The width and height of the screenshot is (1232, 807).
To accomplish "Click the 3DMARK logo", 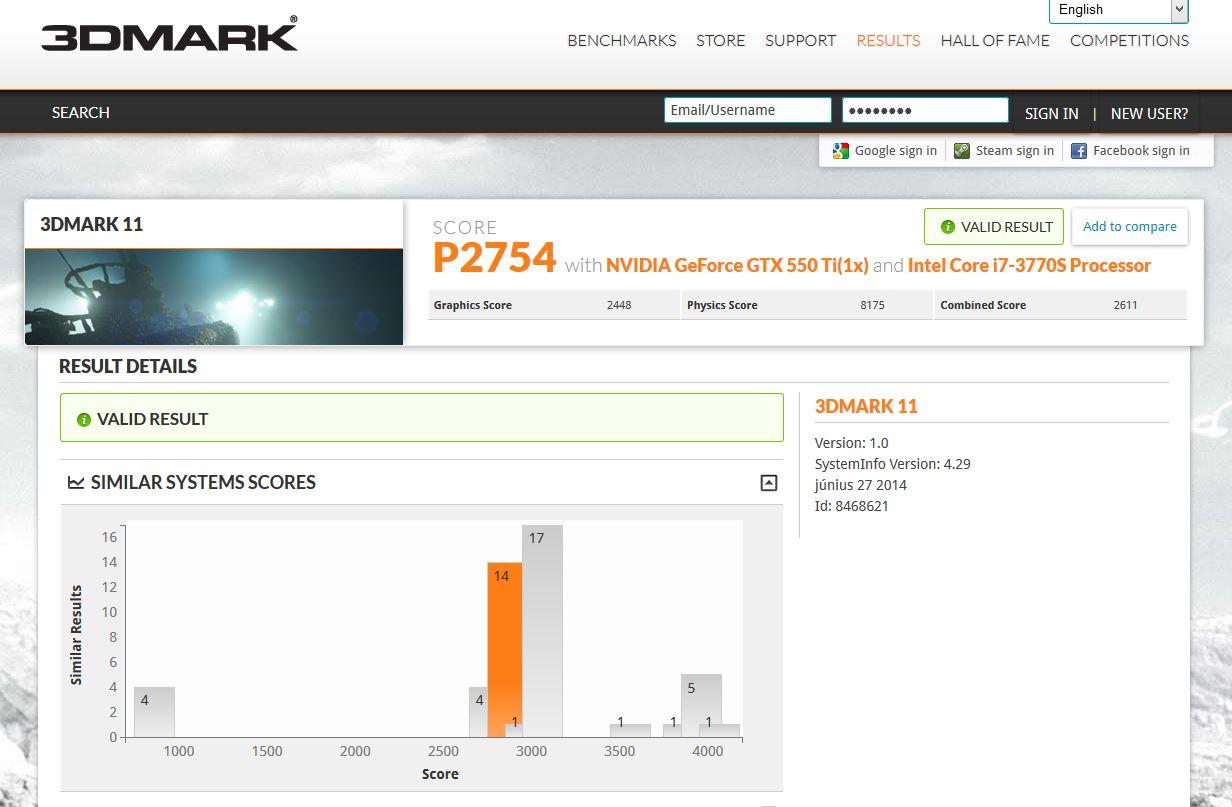I will click(x=169, y=35).
